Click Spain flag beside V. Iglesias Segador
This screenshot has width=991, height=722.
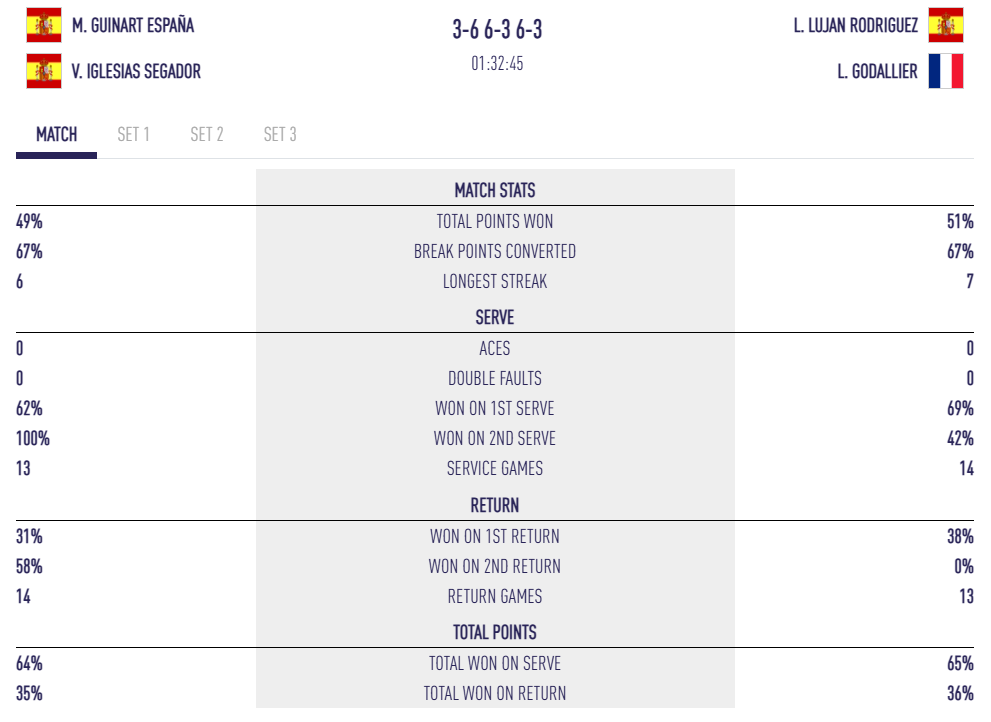tap(44, 71)
